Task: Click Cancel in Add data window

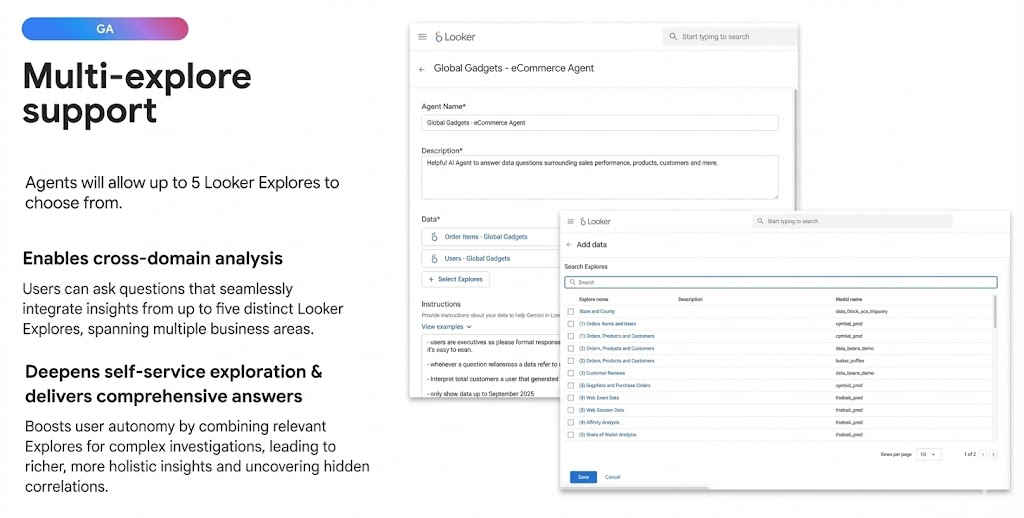Action: (x=613, y=477)
